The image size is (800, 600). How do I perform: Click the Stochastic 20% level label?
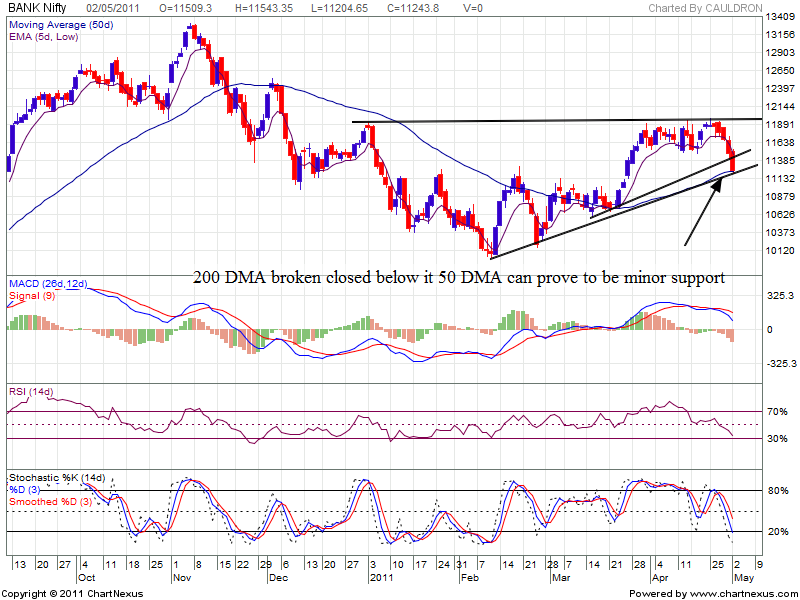pyautogui.click(x=776, y=531)
